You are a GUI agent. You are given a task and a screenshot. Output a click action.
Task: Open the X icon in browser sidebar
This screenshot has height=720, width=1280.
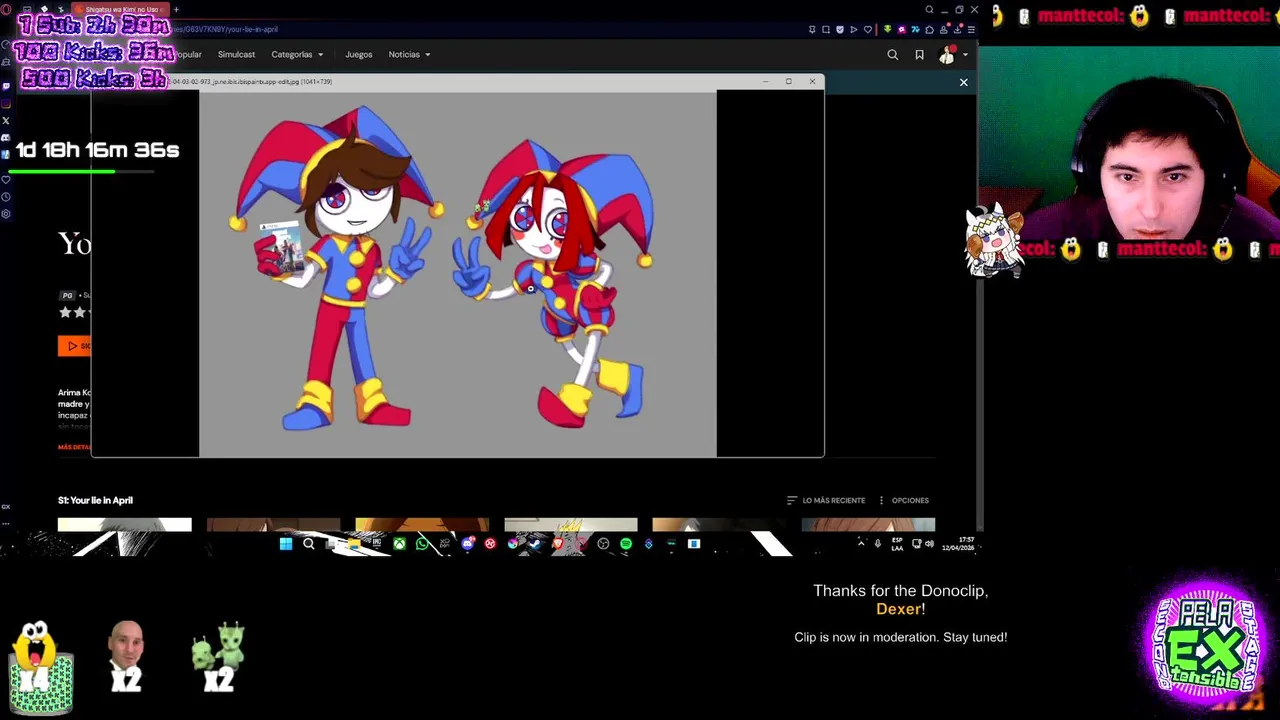click(x=6, y=120)
